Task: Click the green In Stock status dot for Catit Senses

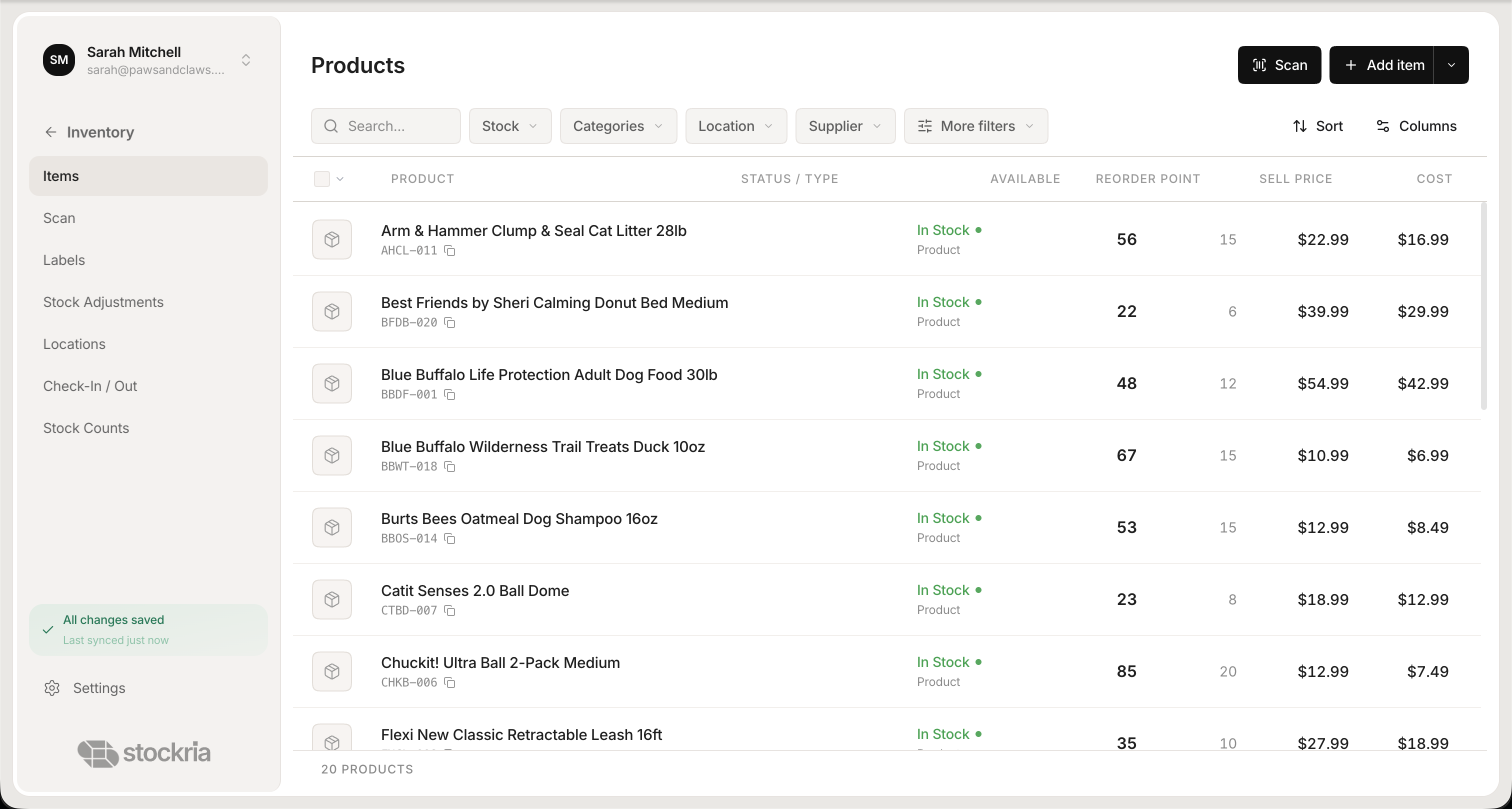Action: tap(978, 590)
